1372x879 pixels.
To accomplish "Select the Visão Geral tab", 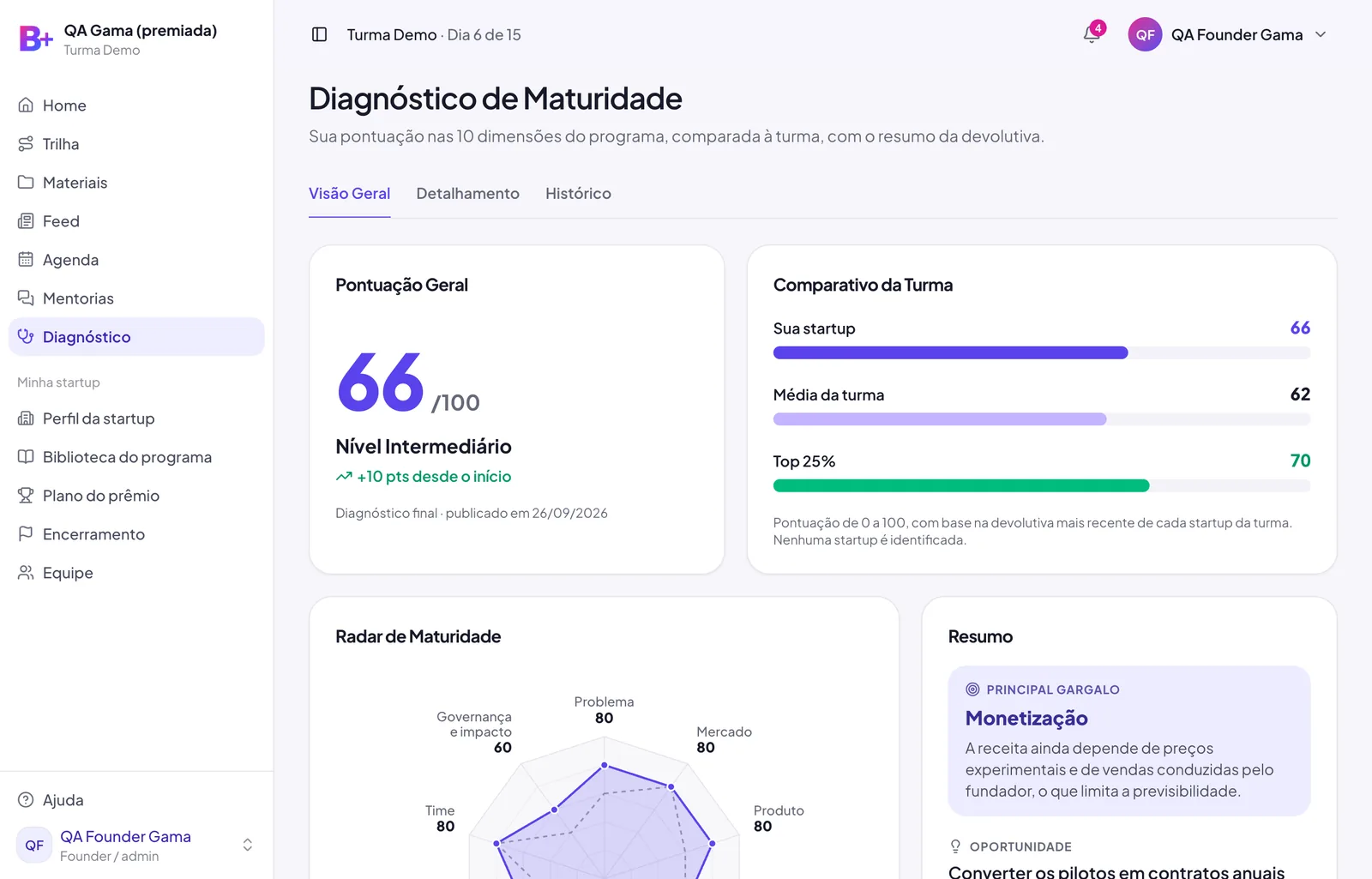I will pos(349,194).
